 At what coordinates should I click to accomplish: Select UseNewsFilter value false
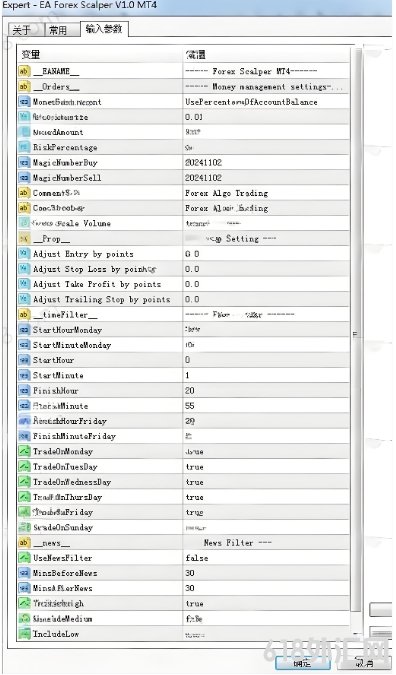[x=197, y=558]
